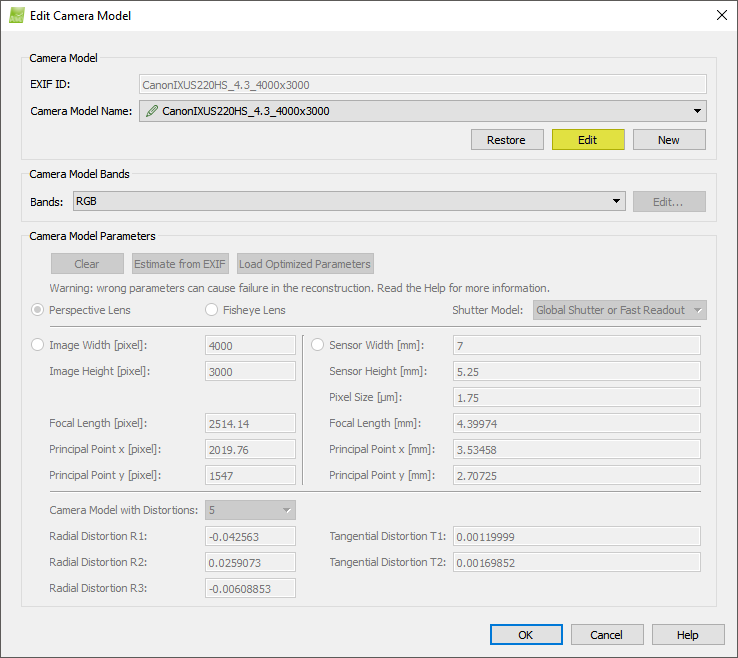Open Help for camera model
Viewport: 738px width, 658px height.
pyautogui.click(x=688, y=635)
